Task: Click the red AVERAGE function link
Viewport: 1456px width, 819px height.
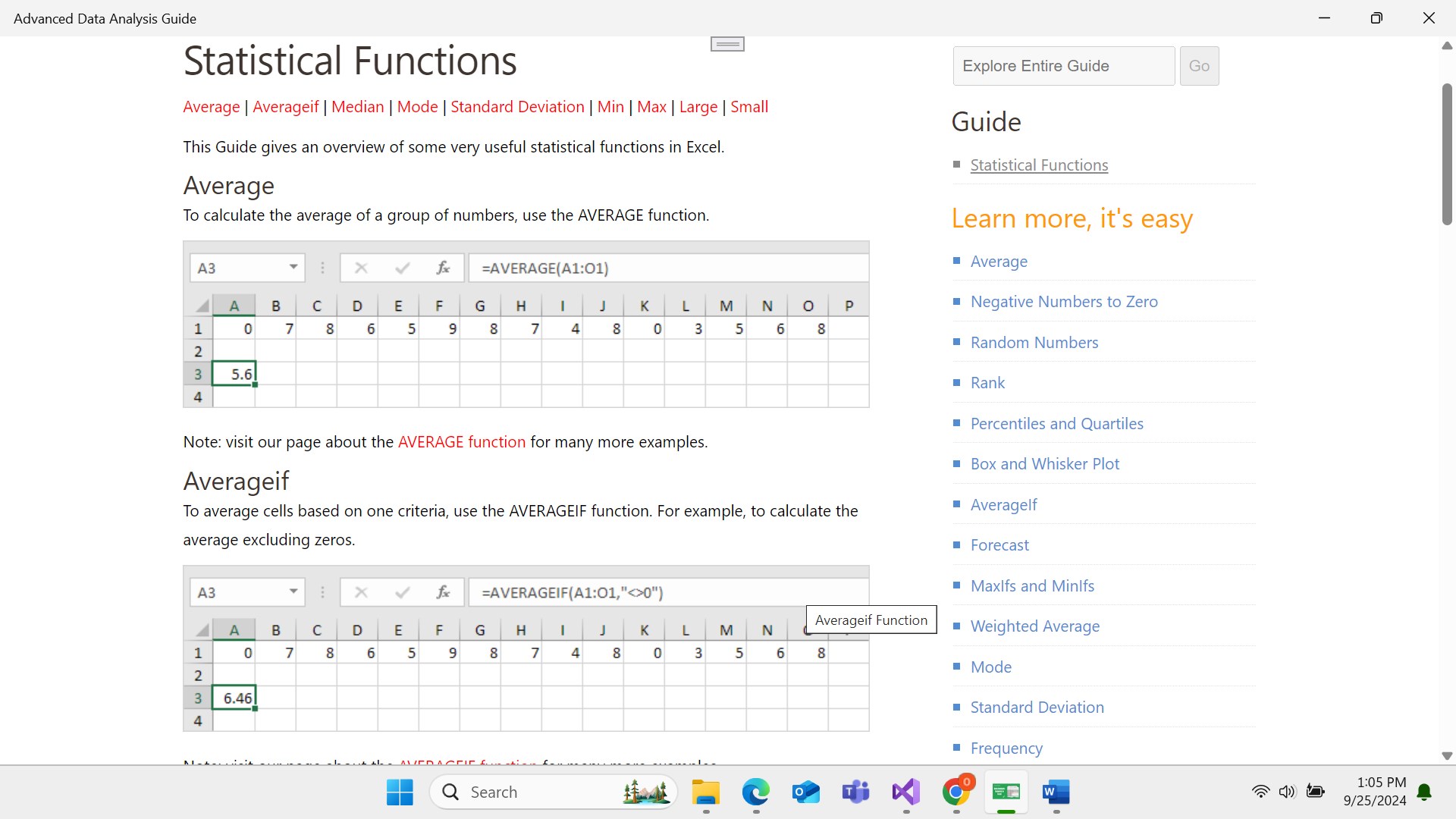Action: click(461, 442)
